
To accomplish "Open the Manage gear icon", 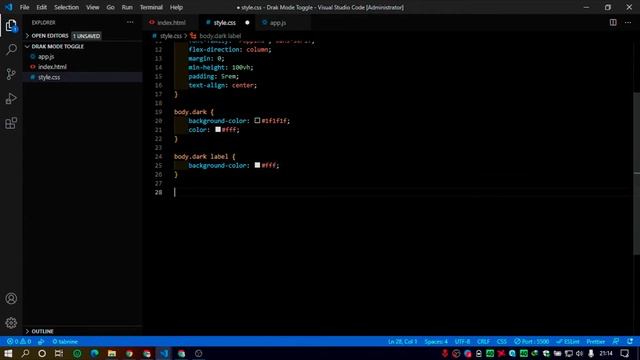I will (x=11, y=323).
